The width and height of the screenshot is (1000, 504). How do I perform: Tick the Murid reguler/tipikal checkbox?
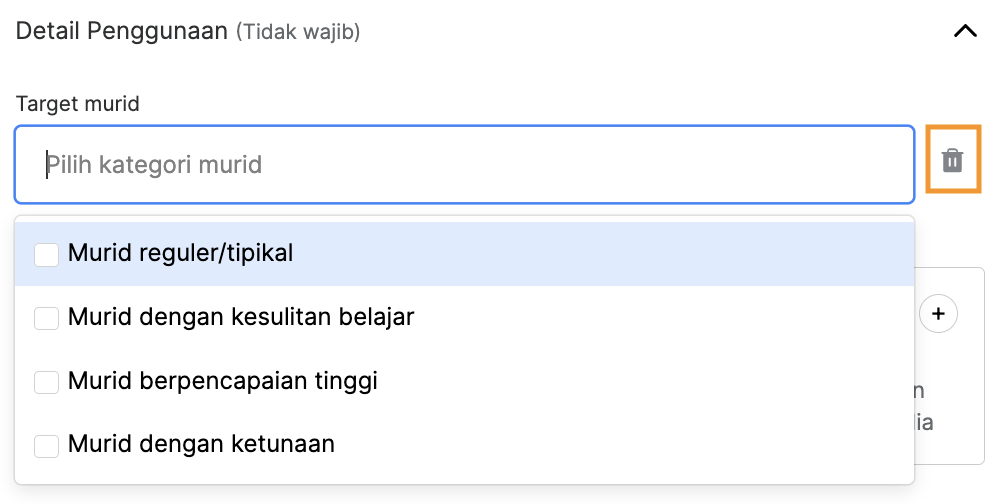(x=47, y=254)
